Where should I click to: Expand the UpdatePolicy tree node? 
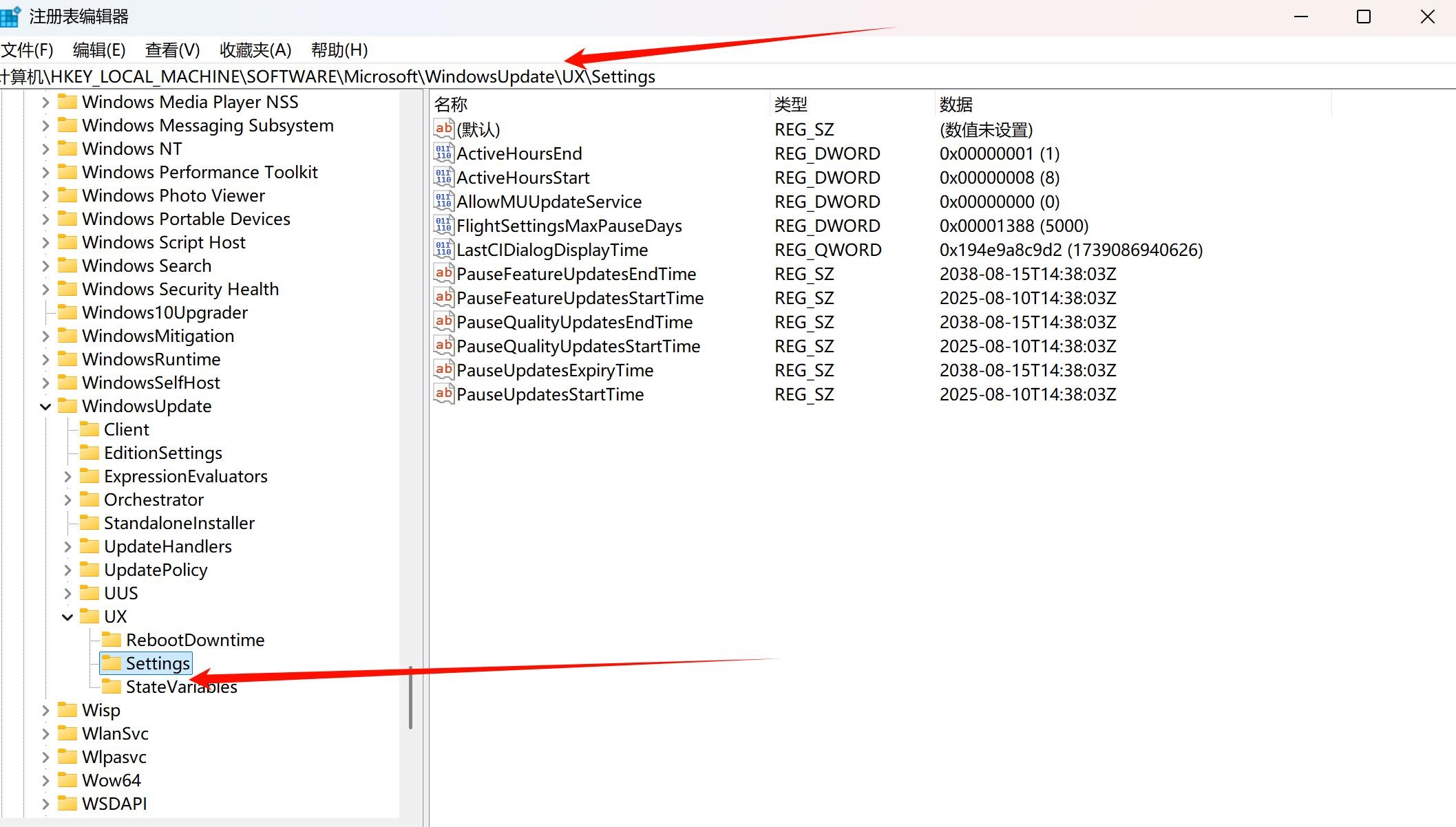tap(67, 570)
